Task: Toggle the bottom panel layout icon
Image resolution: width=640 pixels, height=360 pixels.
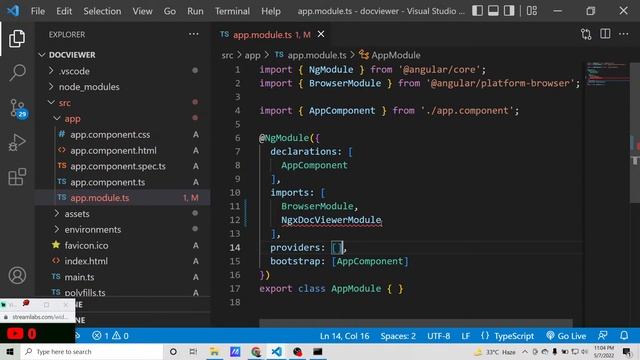Action: coord(493,11)
